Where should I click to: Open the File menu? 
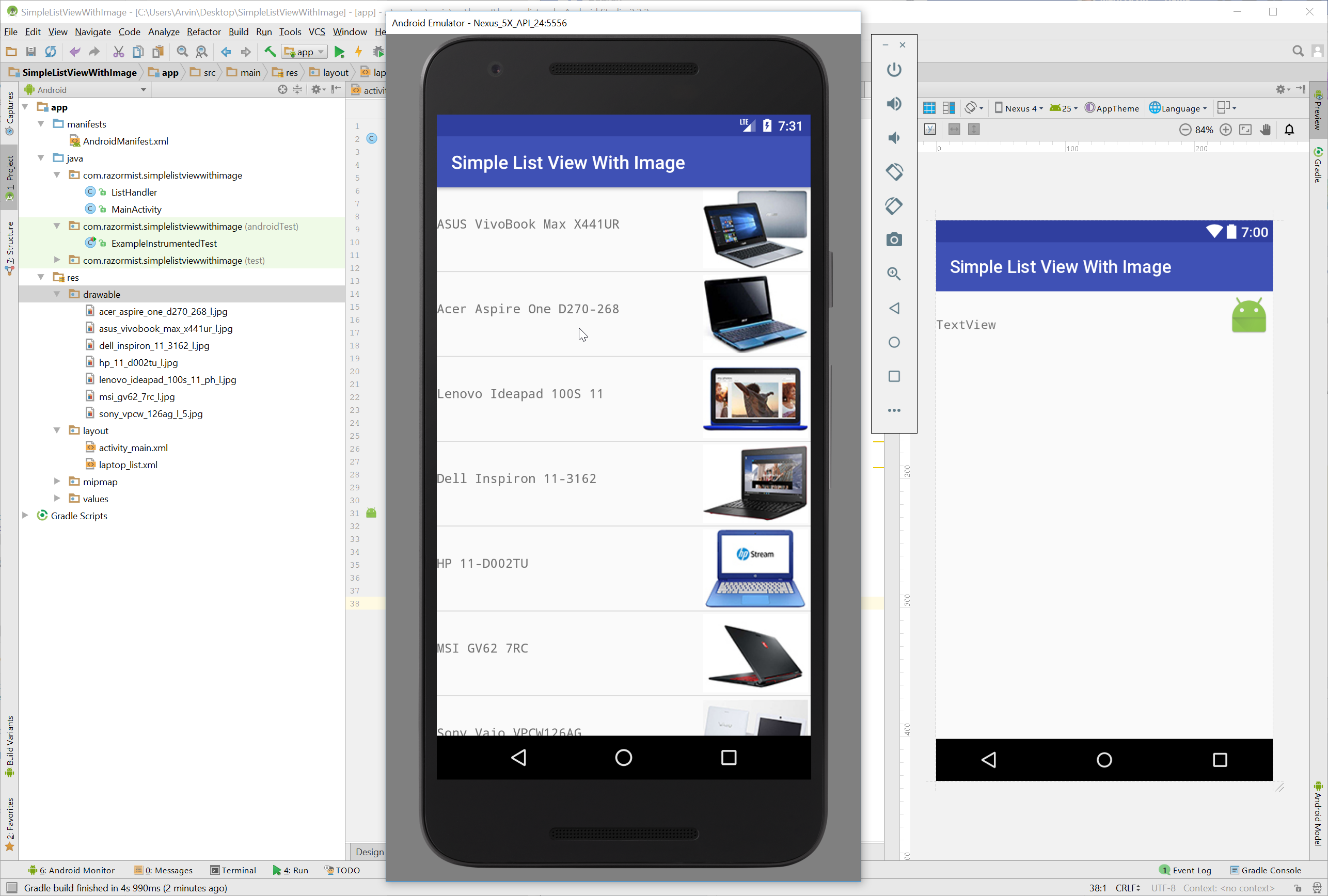click(x=10, y=32)
